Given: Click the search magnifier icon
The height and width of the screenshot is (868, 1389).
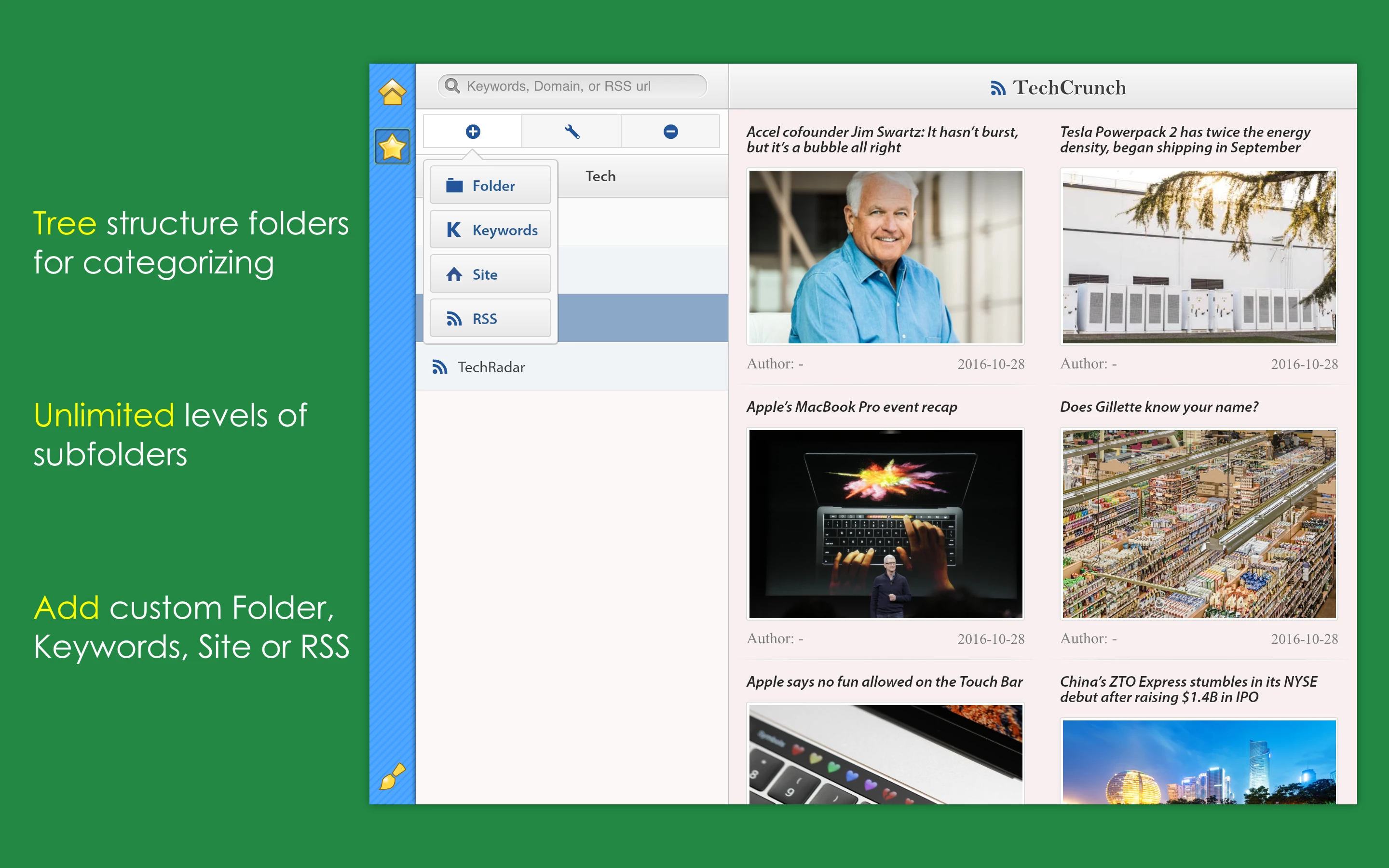Looking at the screenshot, I should [452, 86].
